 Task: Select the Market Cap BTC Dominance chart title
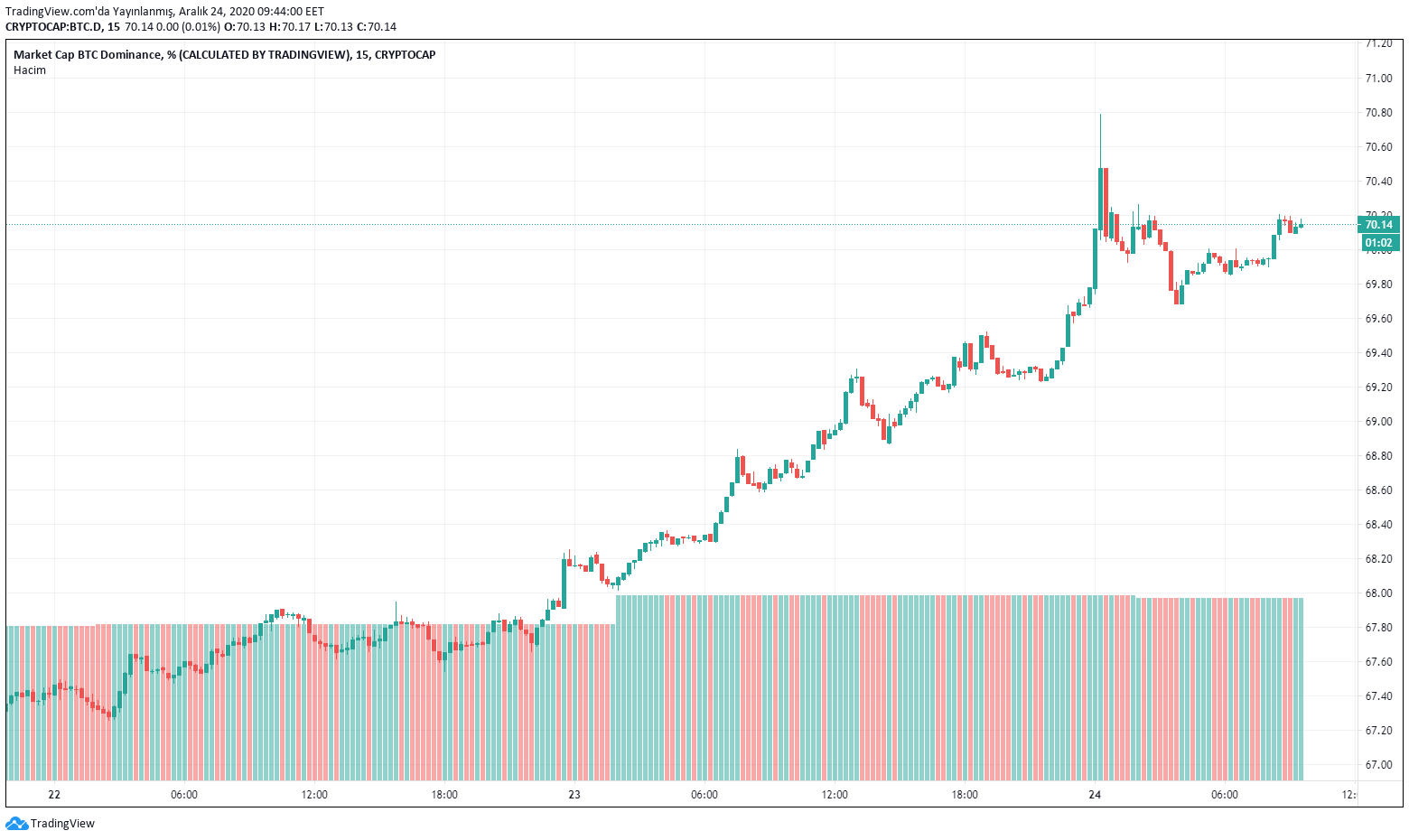pyautogui.click(x=224, y=54)
